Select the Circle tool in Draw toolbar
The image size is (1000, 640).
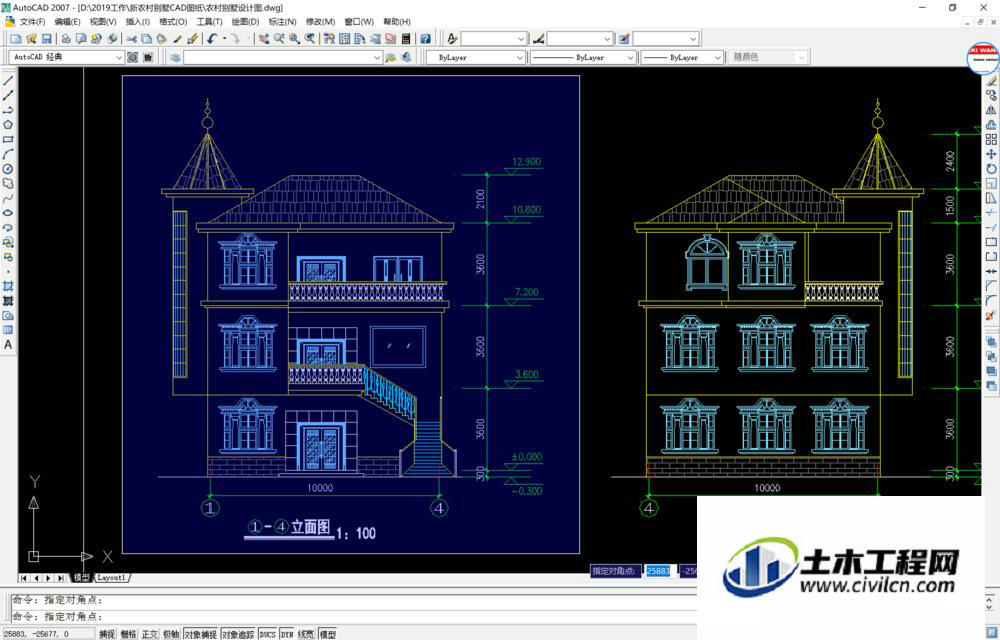click(8, 169)
